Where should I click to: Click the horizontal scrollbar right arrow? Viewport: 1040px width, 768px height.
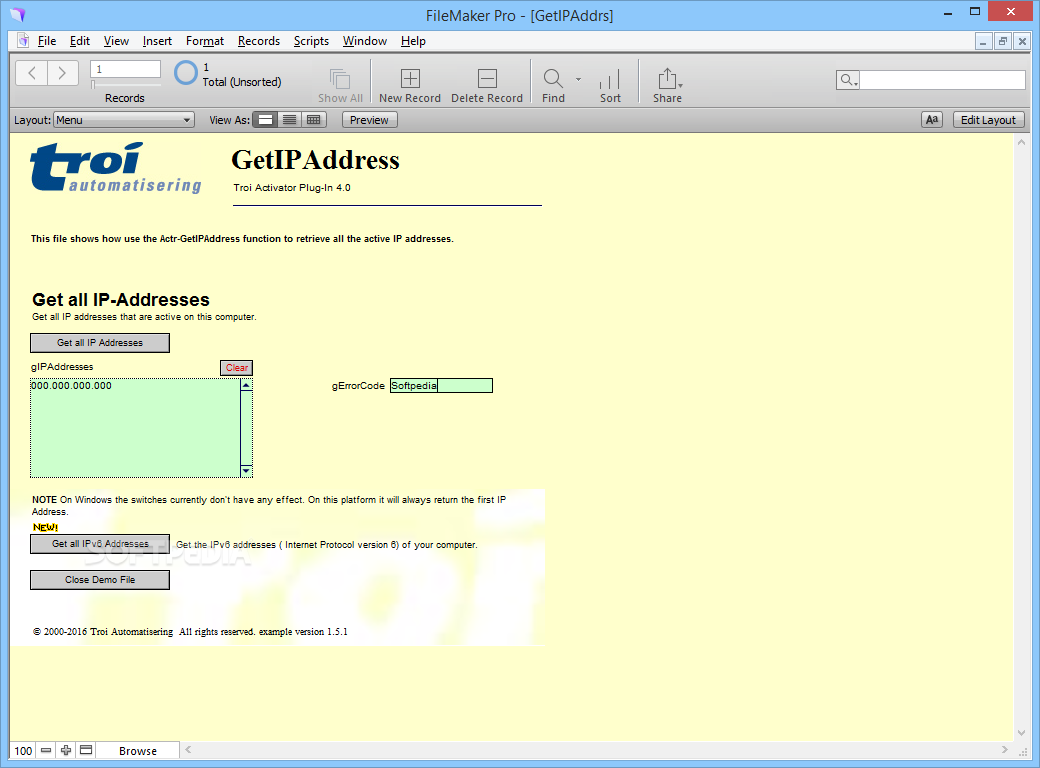(1005, 749)
